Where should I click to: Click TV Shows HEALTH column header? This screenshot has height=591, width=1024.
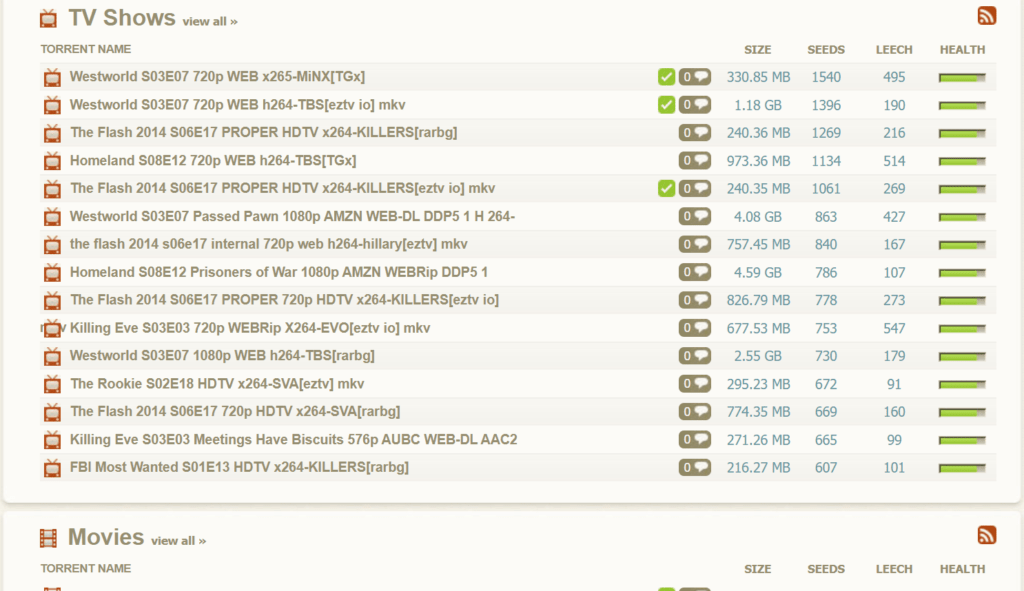[963, 50]
